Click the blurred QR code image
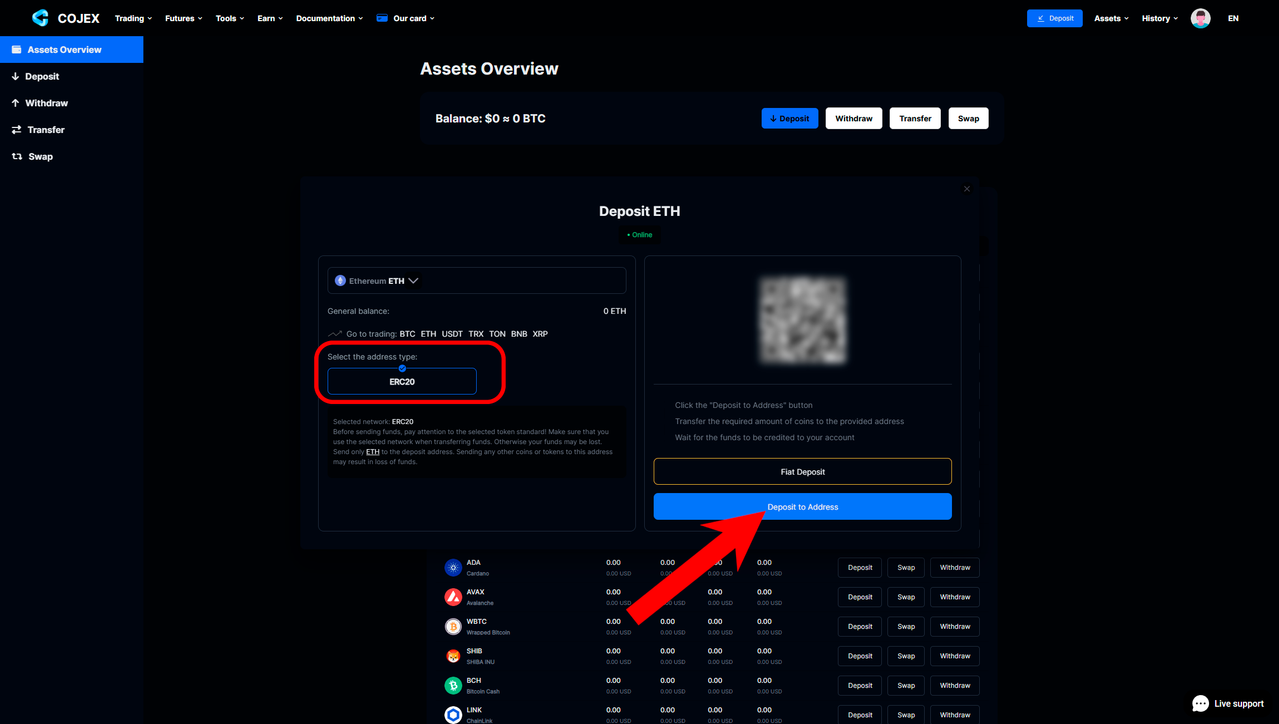Viewport: 1279px width, 724px height. (x=802, y=320)
